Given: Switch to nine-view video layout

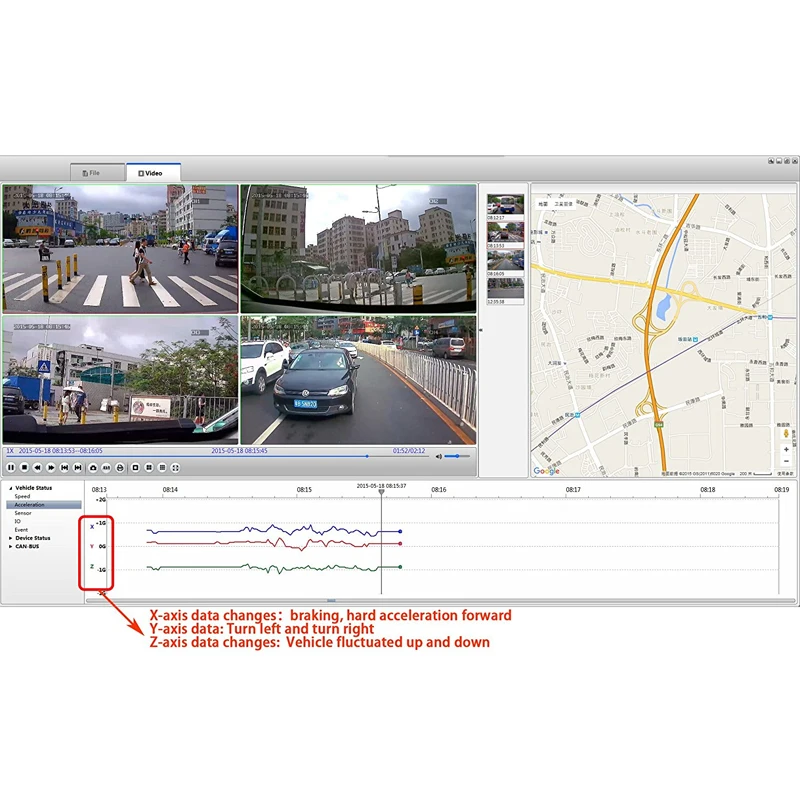Looking at the screenshot, I should (162, 467).
